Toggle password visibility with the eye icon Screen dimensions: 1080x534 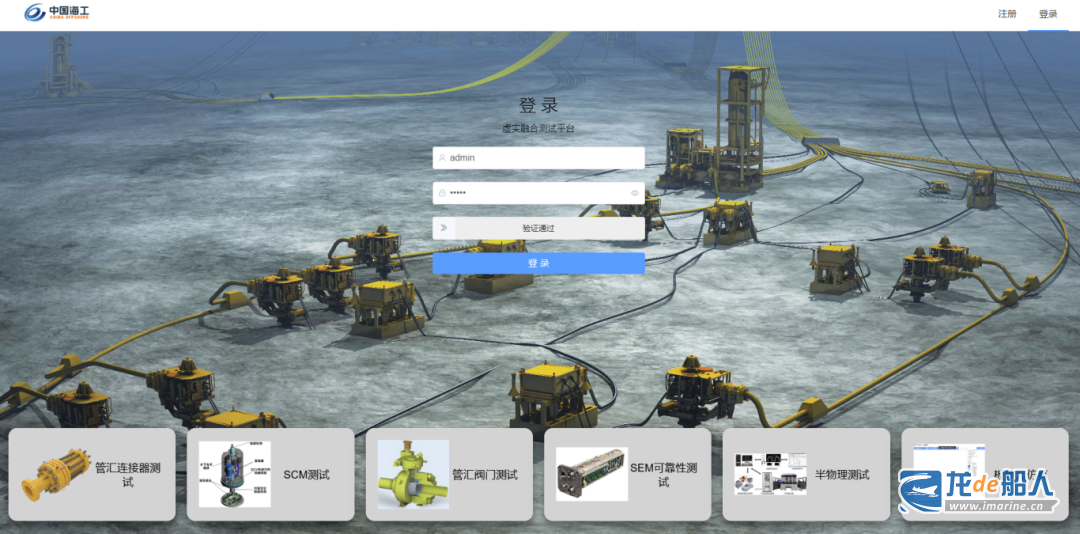pyautogui.click(x=634, y=193)
